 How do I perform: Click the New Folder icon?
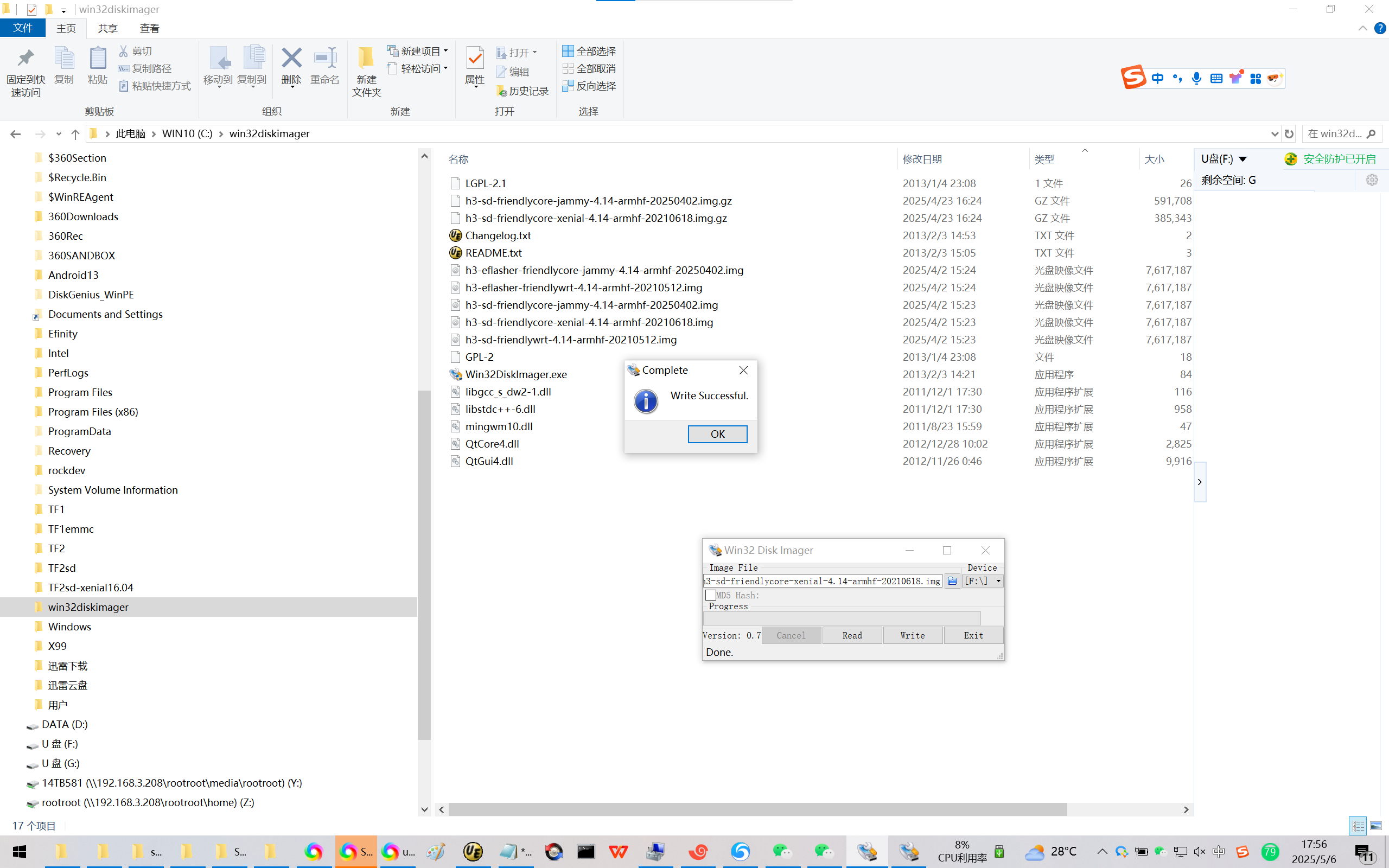[x=366, y=58]
